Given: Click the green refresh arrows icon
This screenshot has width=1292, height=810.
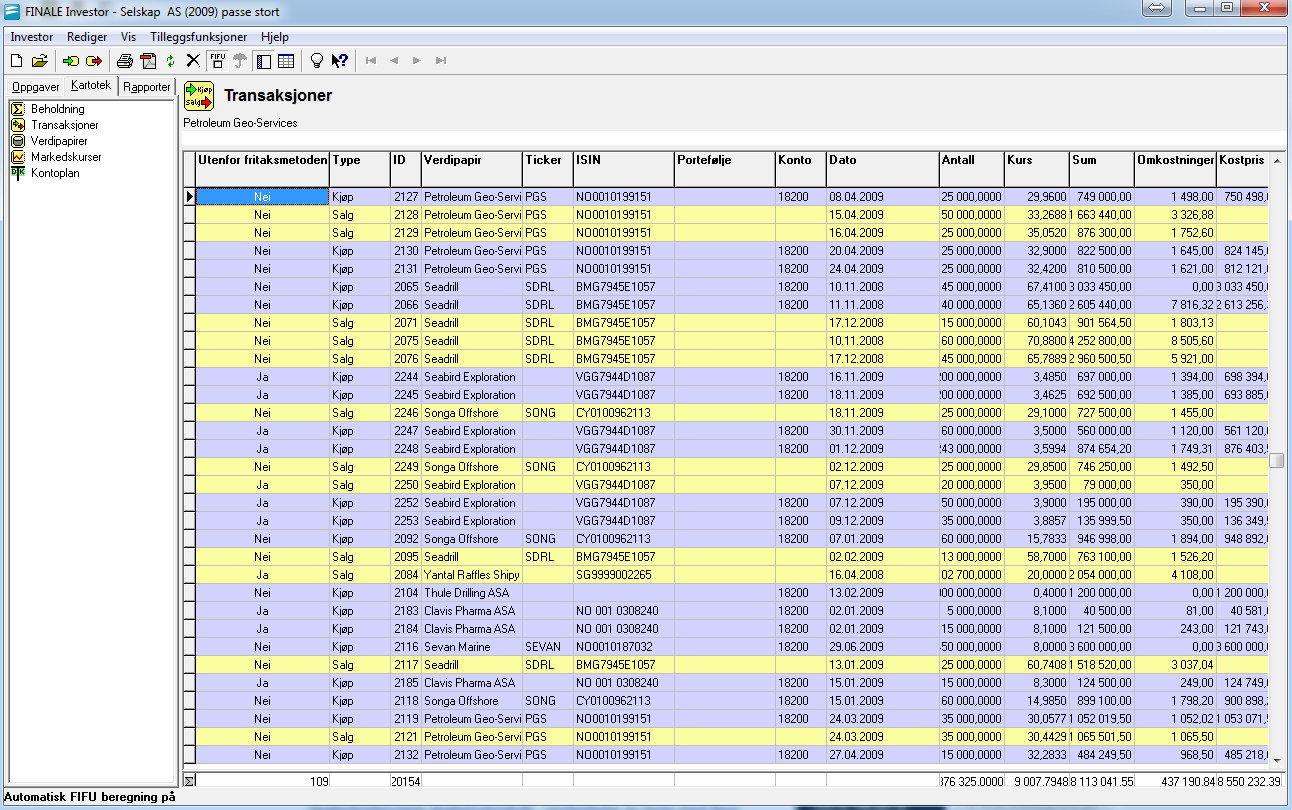Looking at the screenshot, I should pos(171,61).
